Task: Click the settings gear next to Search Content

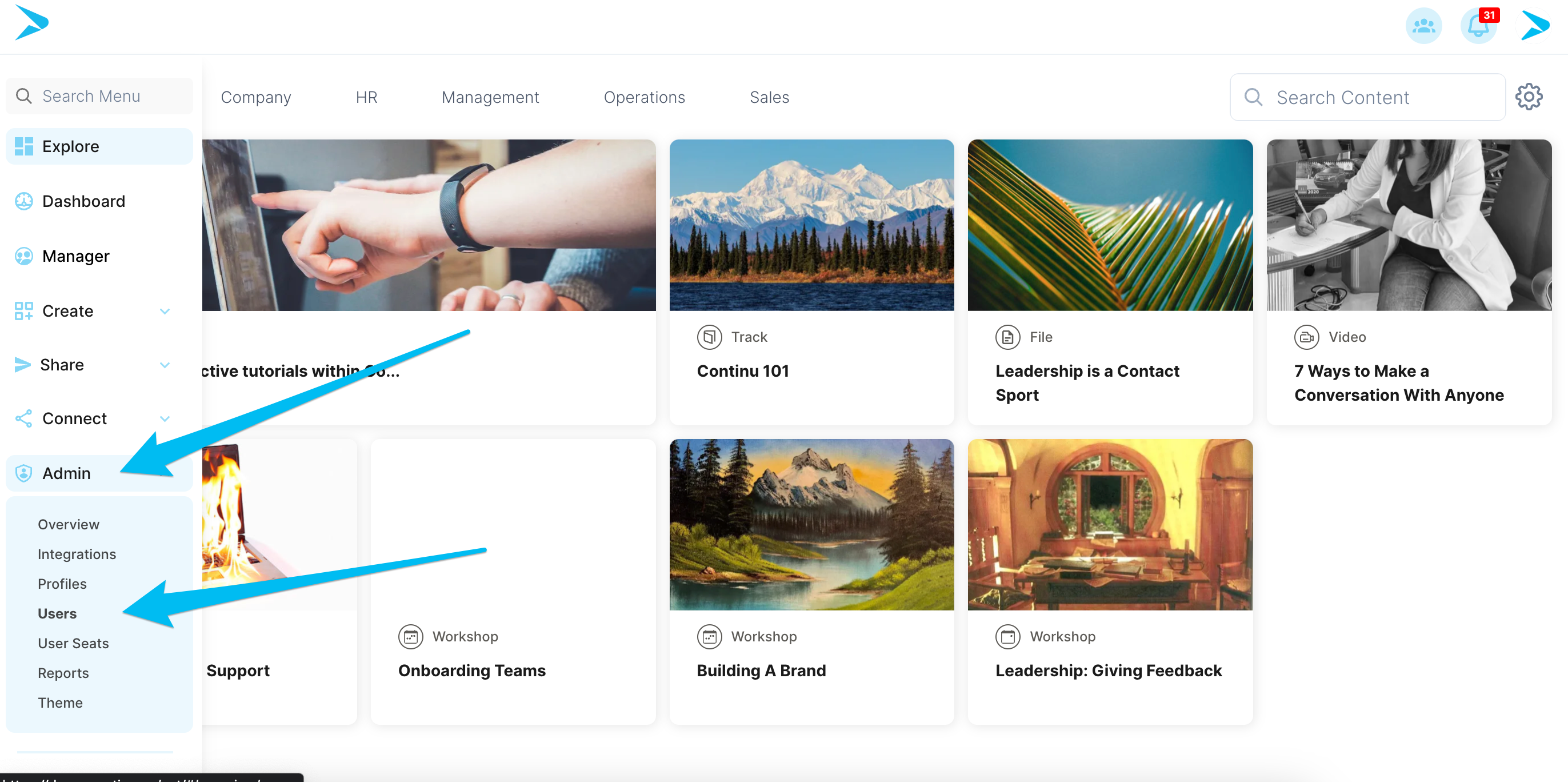Action: click(x=1529, y=97)
